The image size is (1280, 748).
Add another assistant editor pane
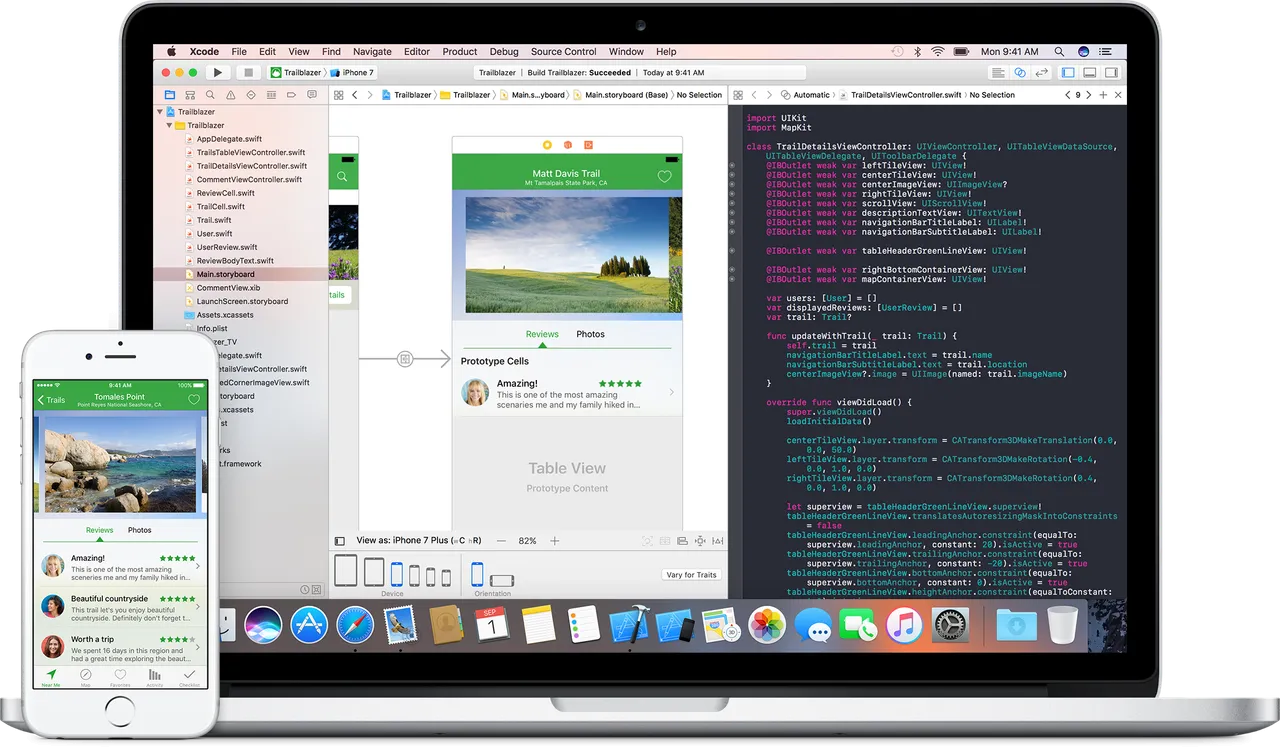click(x=1103, y=95)
